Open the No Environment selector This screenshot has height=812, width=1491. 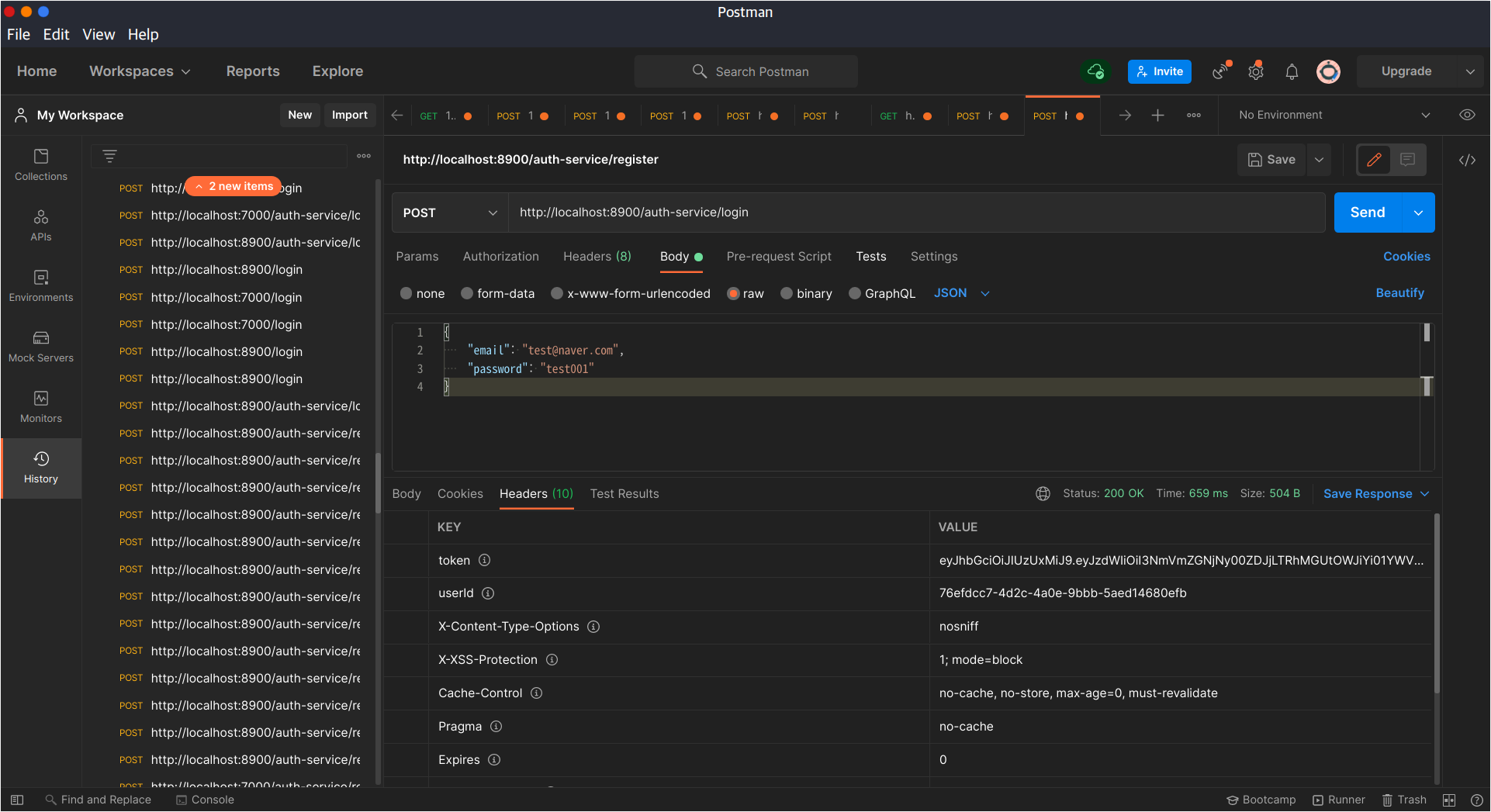[1334, 115]
